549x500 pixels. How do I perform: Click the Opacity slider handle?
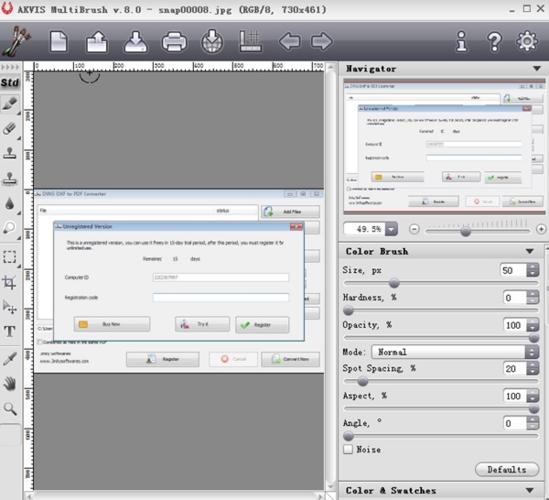pos(534,338)
